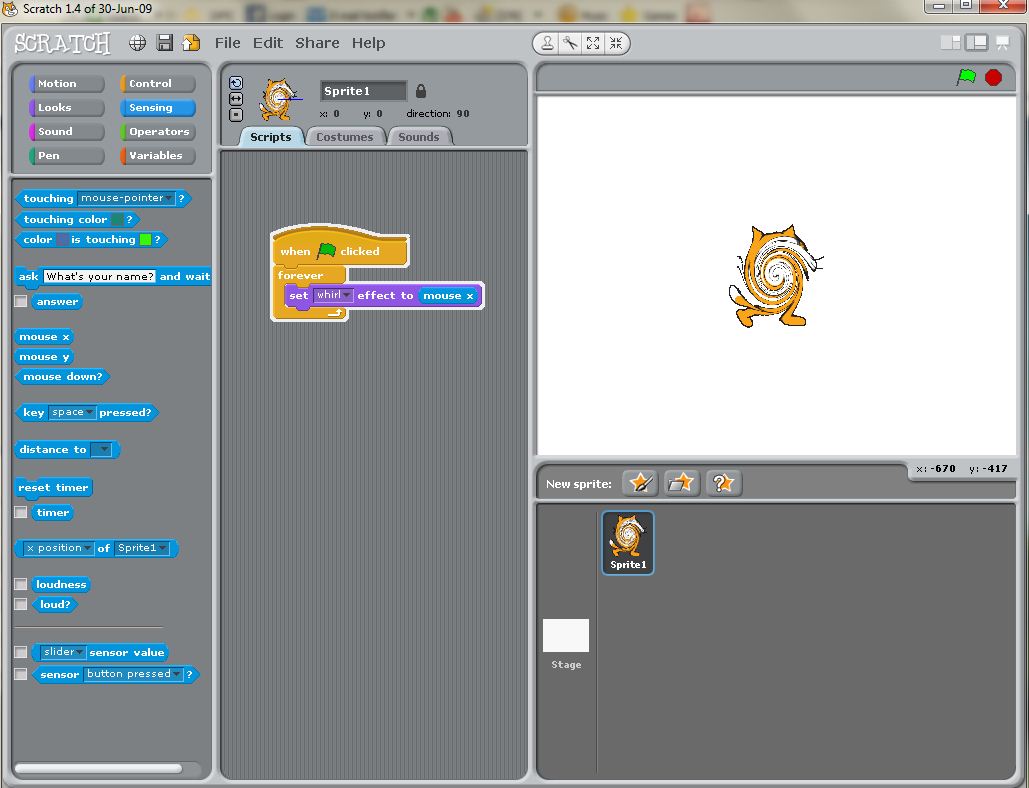Click the share project icon
The height and width of the screenshot is (788, 1029).
pos(191,43)
